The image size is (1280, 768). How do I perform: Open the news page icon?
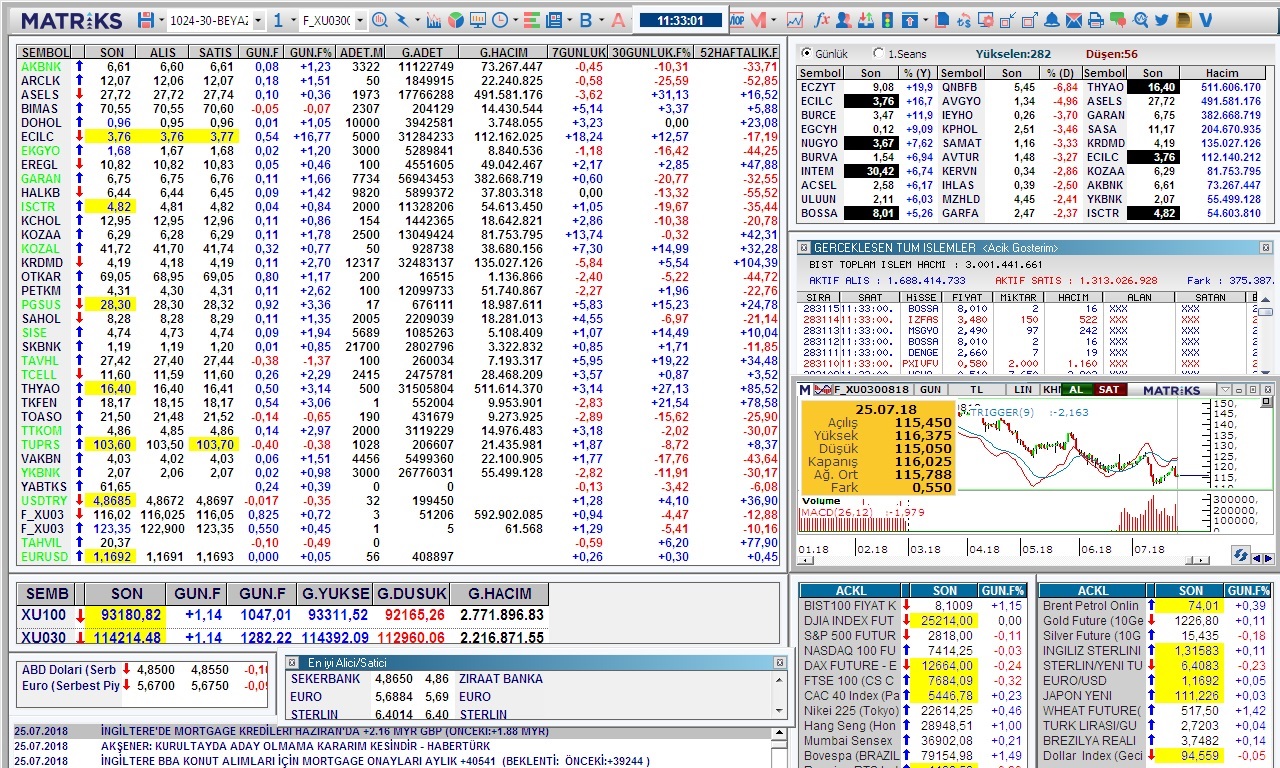click(553, 20)
